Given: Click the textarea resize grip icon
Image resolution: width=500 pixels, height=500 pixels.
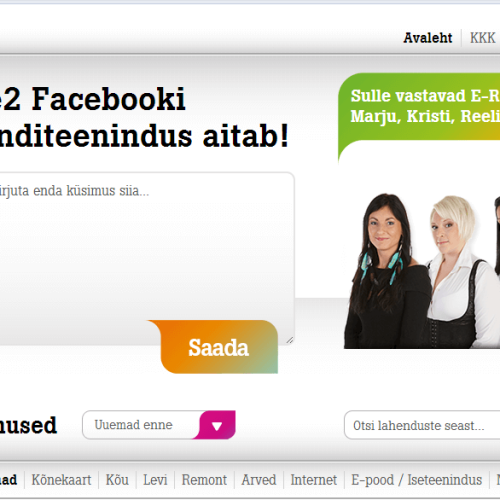Looking at the screenshot, I should [x=290, y=340].
